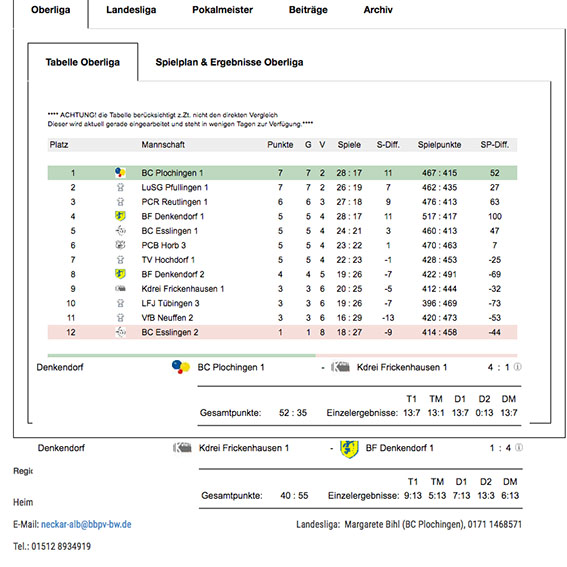Open the neckar-alb@bbpv-bw.de email link
This screenshot has width=567, height=567.
(x=86, y=524)
